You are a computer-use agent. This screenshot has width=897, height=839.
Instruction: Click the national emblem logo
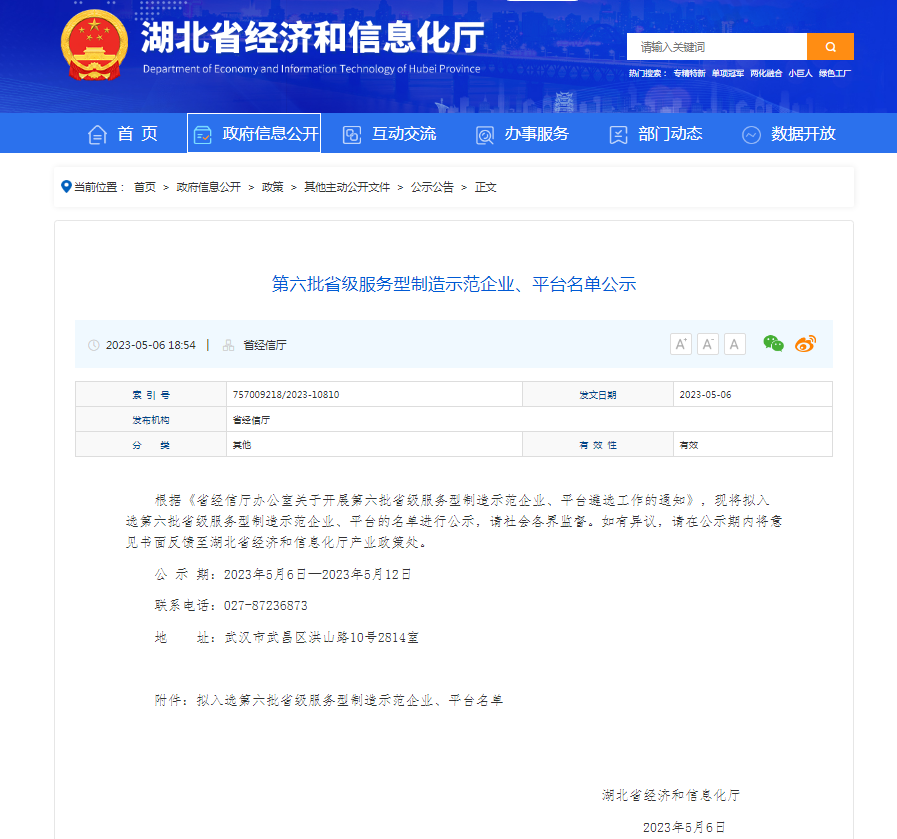click(x=94, y=45)
